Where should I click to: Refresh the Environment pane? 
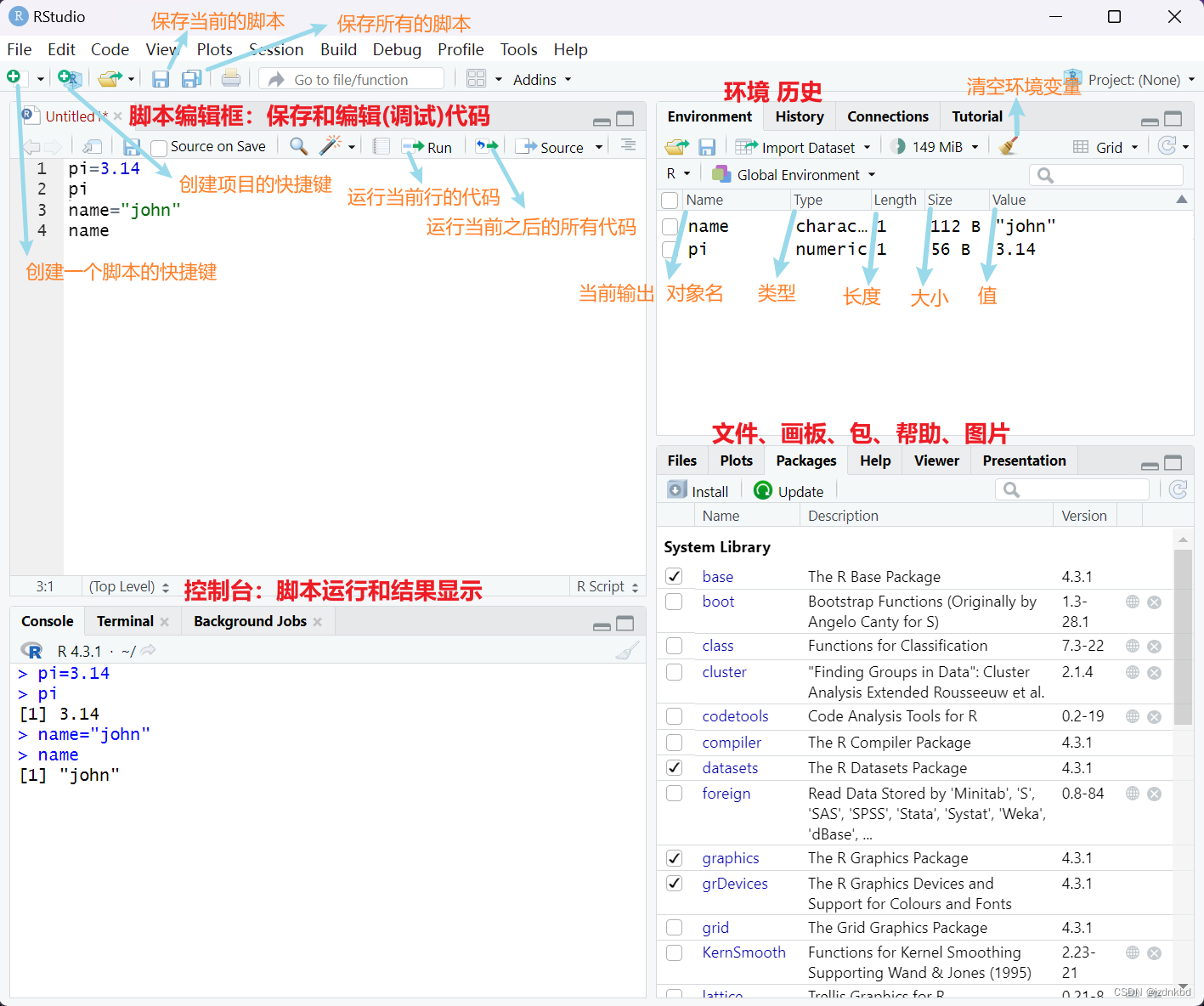(x=1167, y=146)
